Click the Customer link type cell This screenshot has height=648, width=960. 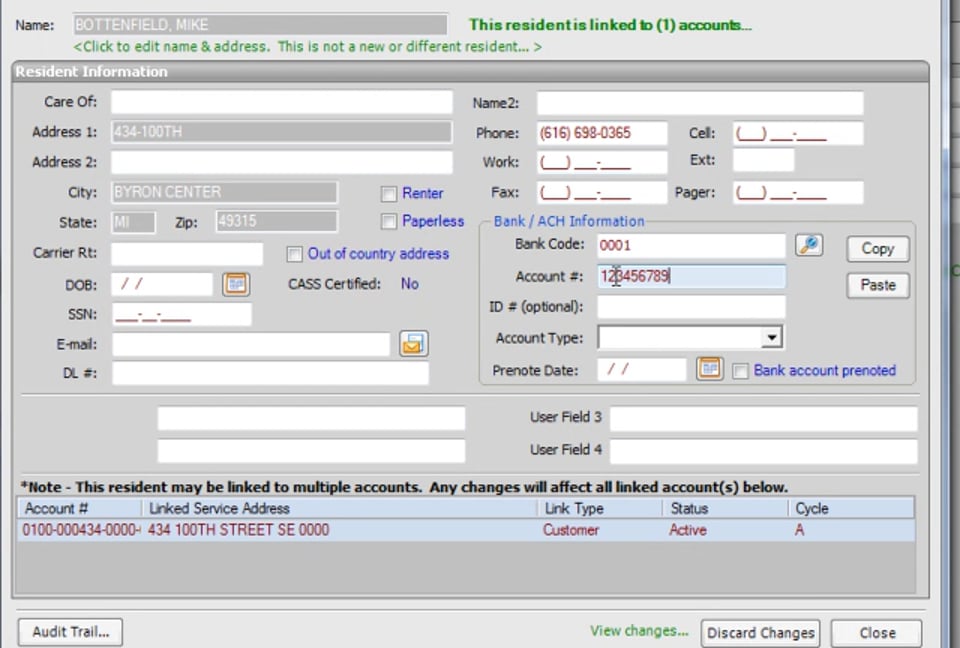(571, 530)
